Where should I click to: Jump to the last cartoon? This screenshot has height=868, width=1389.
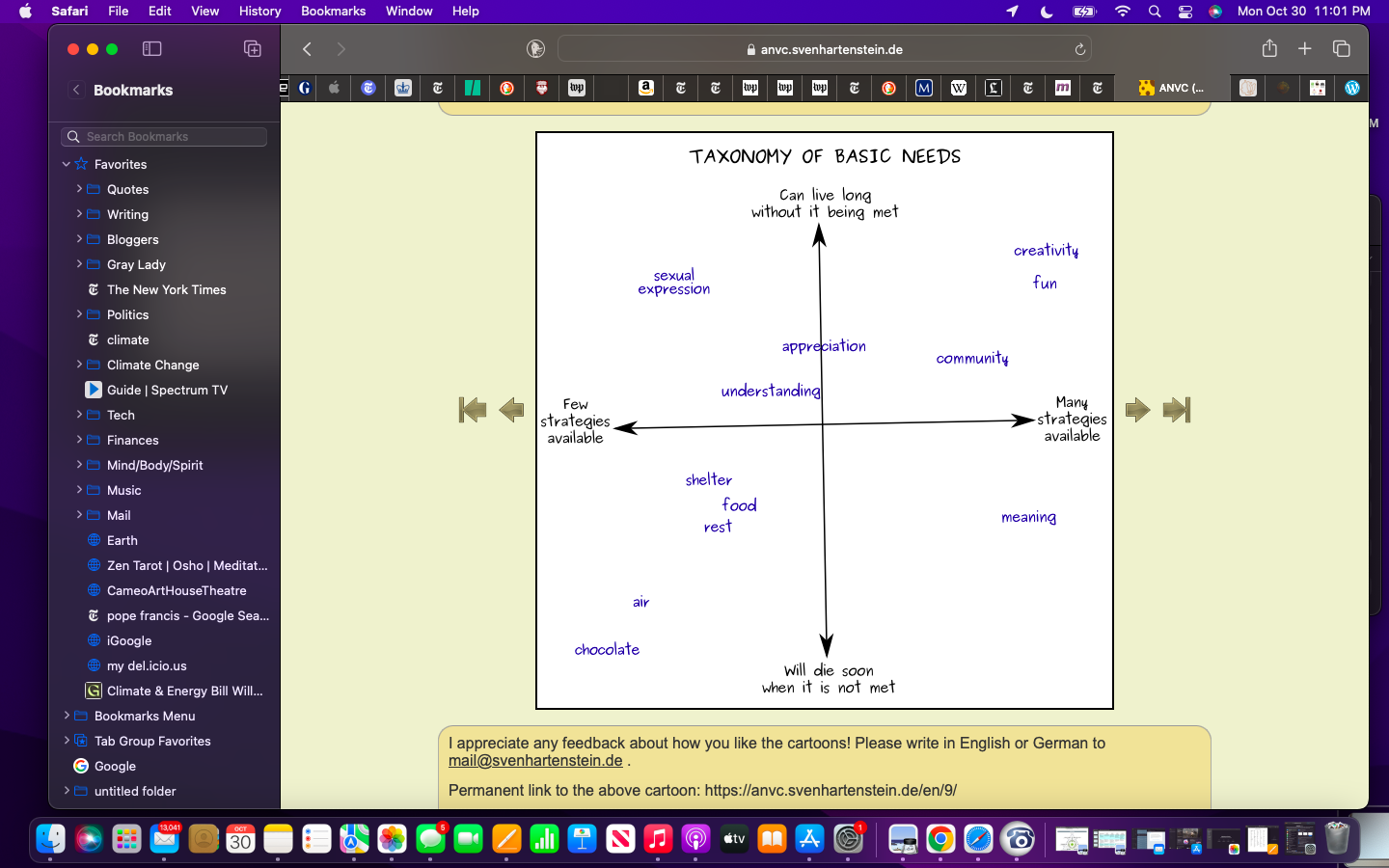coord(1177,410)
